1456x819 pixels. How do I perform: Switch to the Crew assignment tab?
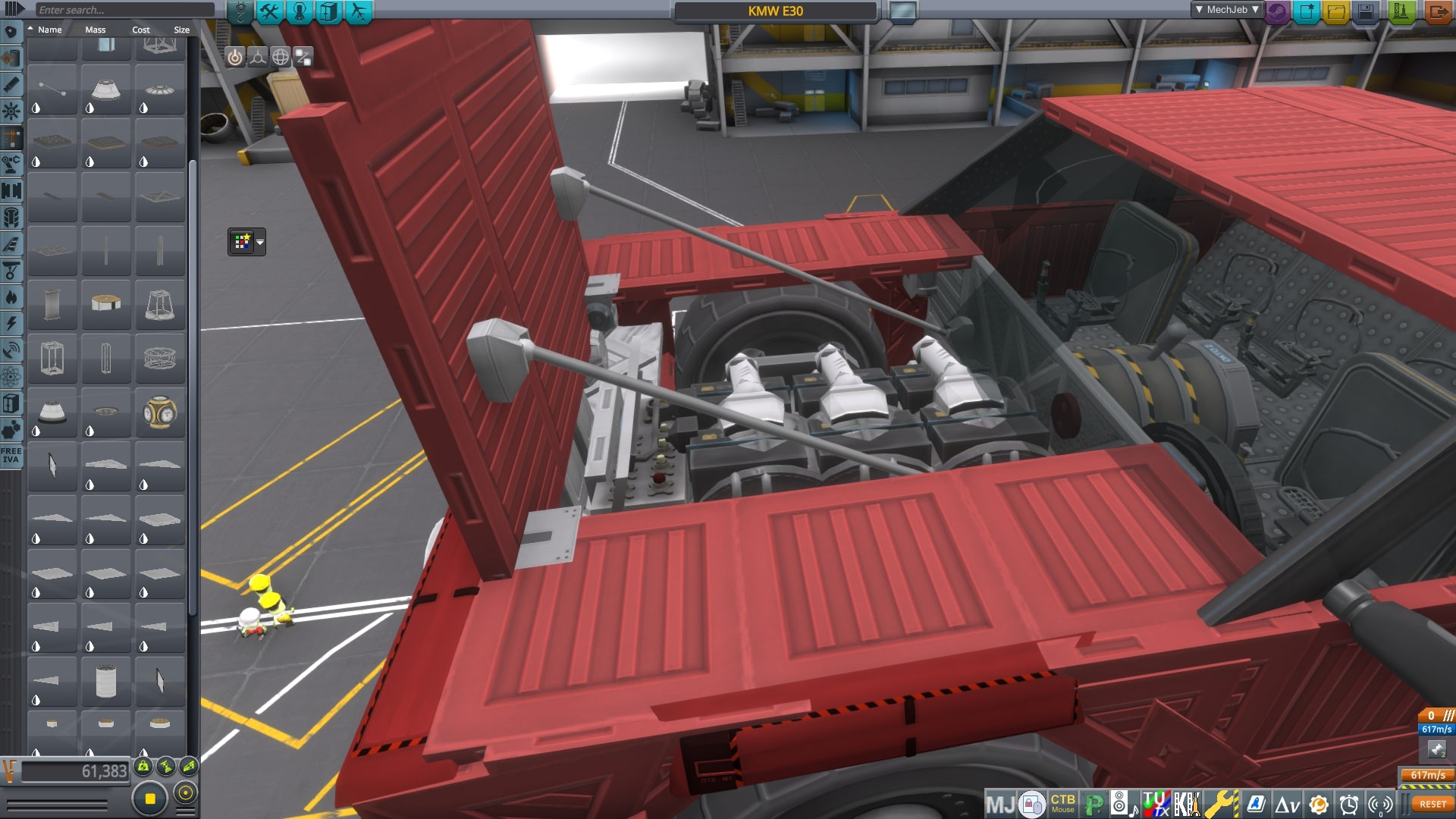click(x=299, y=11)
